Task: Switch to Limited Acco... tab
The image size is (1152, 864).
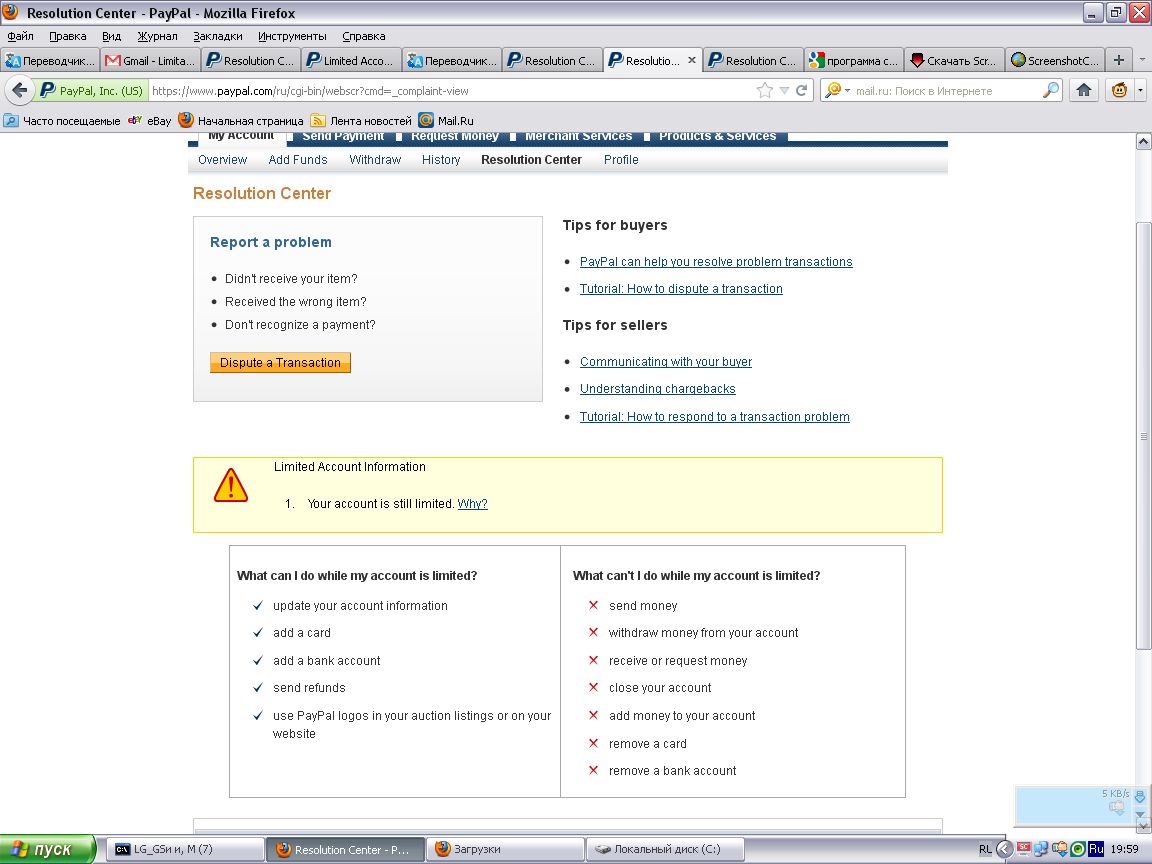Action: coord(351,60)
